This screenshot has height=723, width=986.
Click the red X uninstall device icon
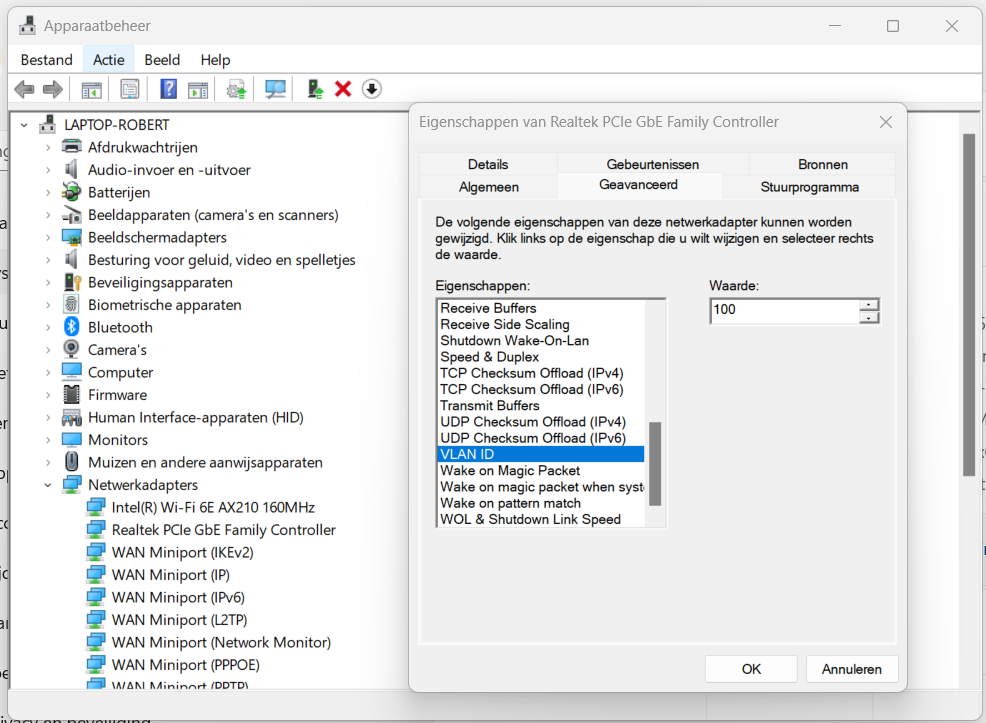pyautogui.click(x=343, y=89)
